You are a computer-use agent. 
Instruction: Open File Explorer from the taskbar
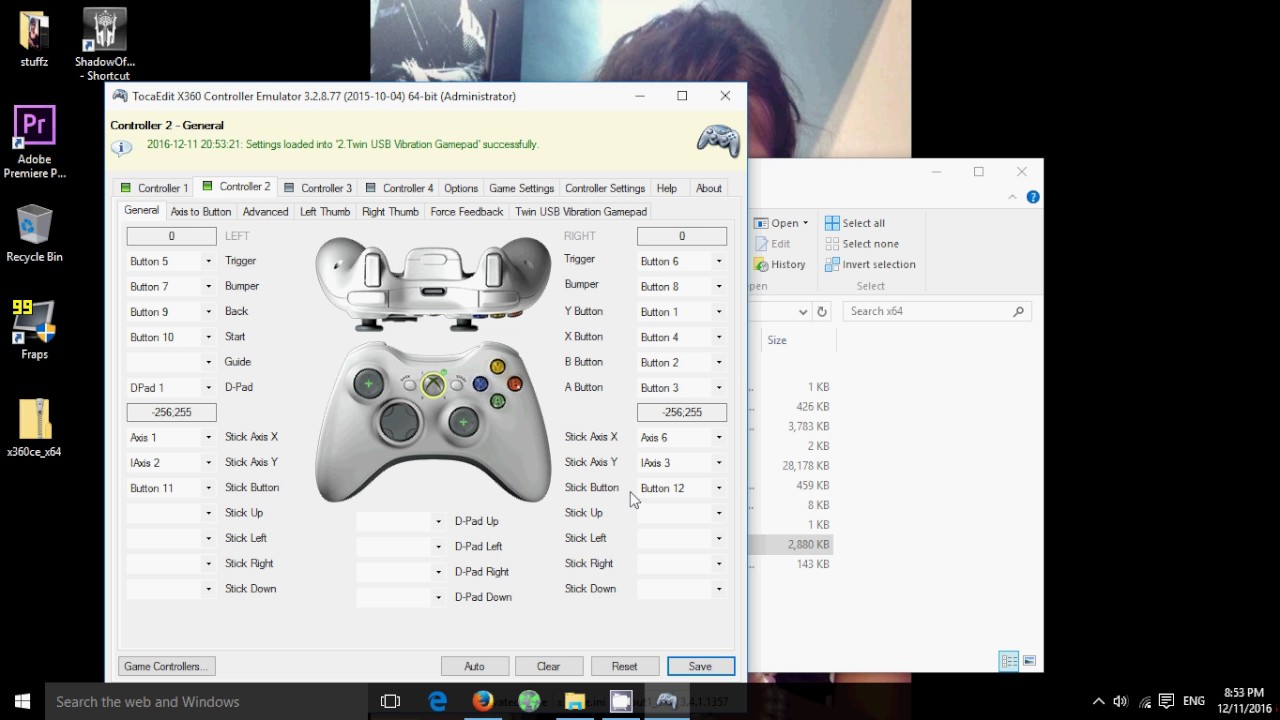pos(575,701)
